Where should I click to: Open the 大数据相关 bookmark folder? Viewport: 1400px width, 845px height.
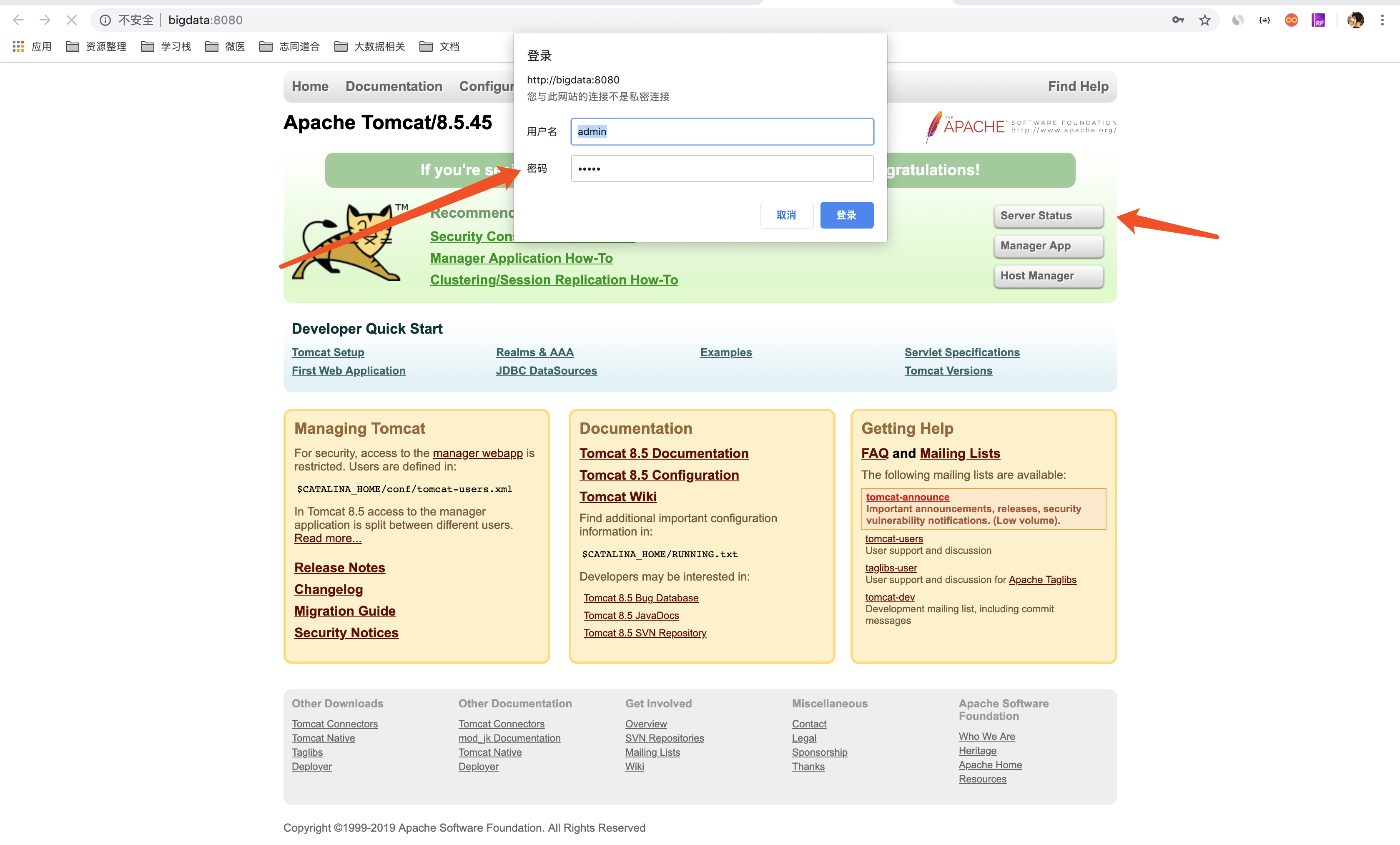point(369,46)
